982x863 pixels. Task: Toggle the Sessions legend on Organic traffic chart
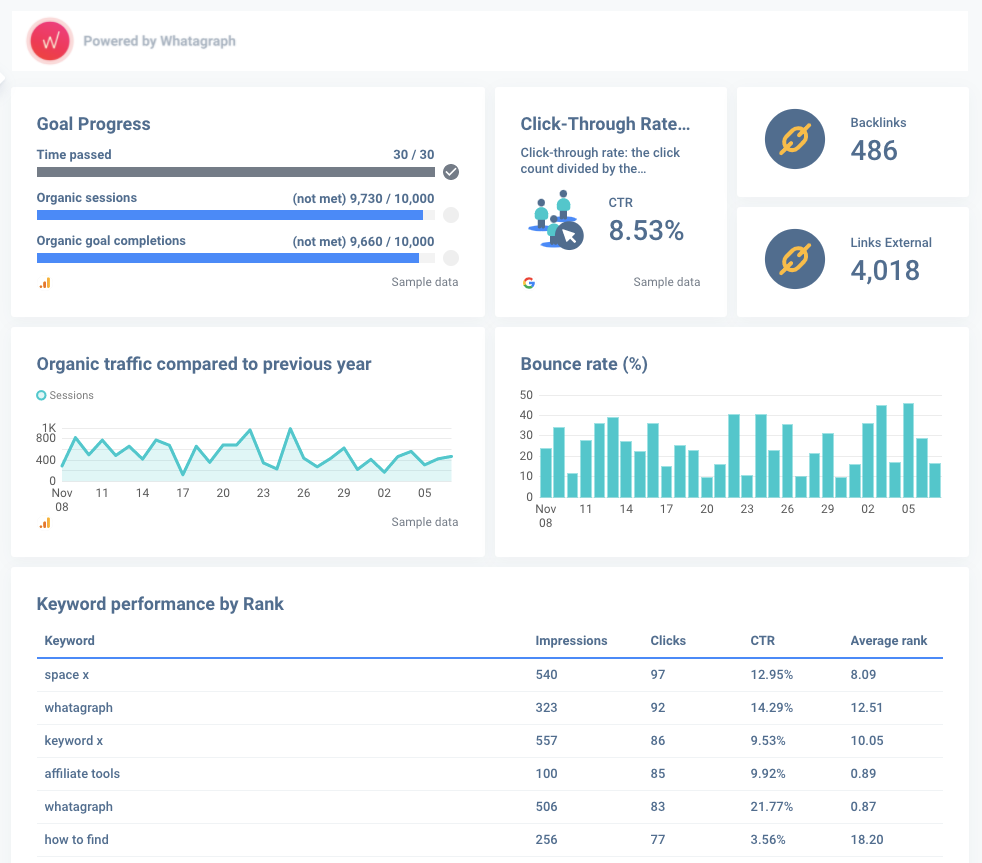click(64, 395)
